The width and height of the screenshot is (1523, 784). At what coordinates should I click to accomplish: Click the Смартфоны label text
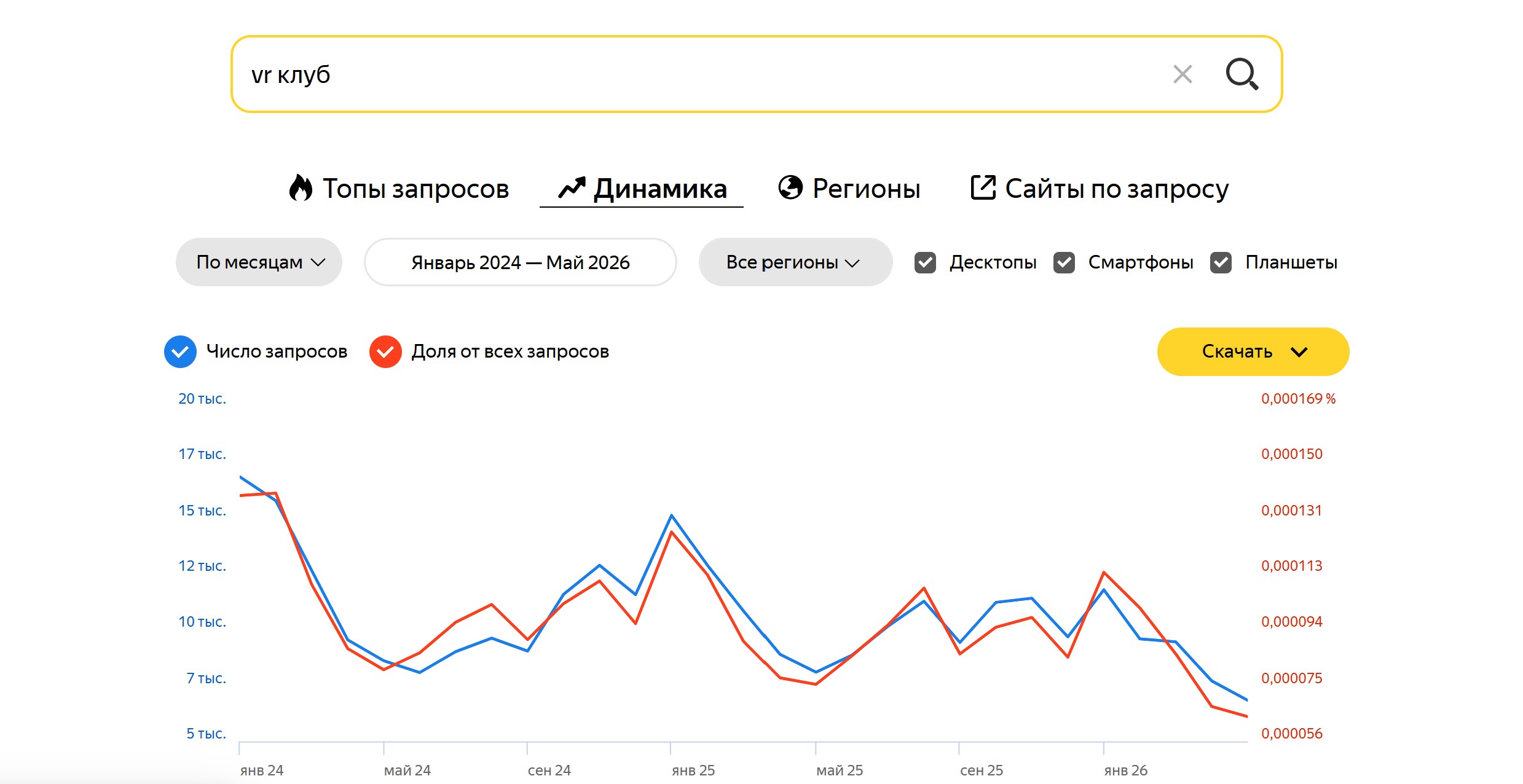(x=1141, y=262)
